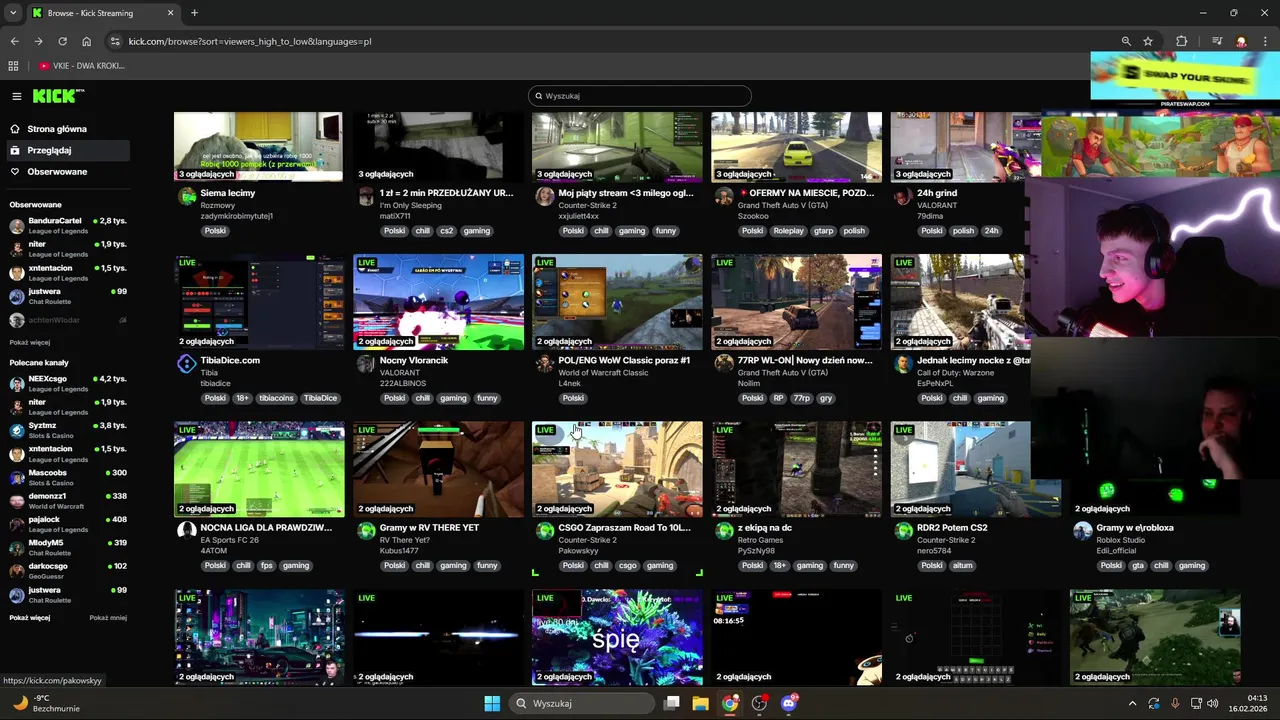Select the altum tag under RDR2 Potem CS2
The image size is (1280, 720).
(x=962, y=566)
